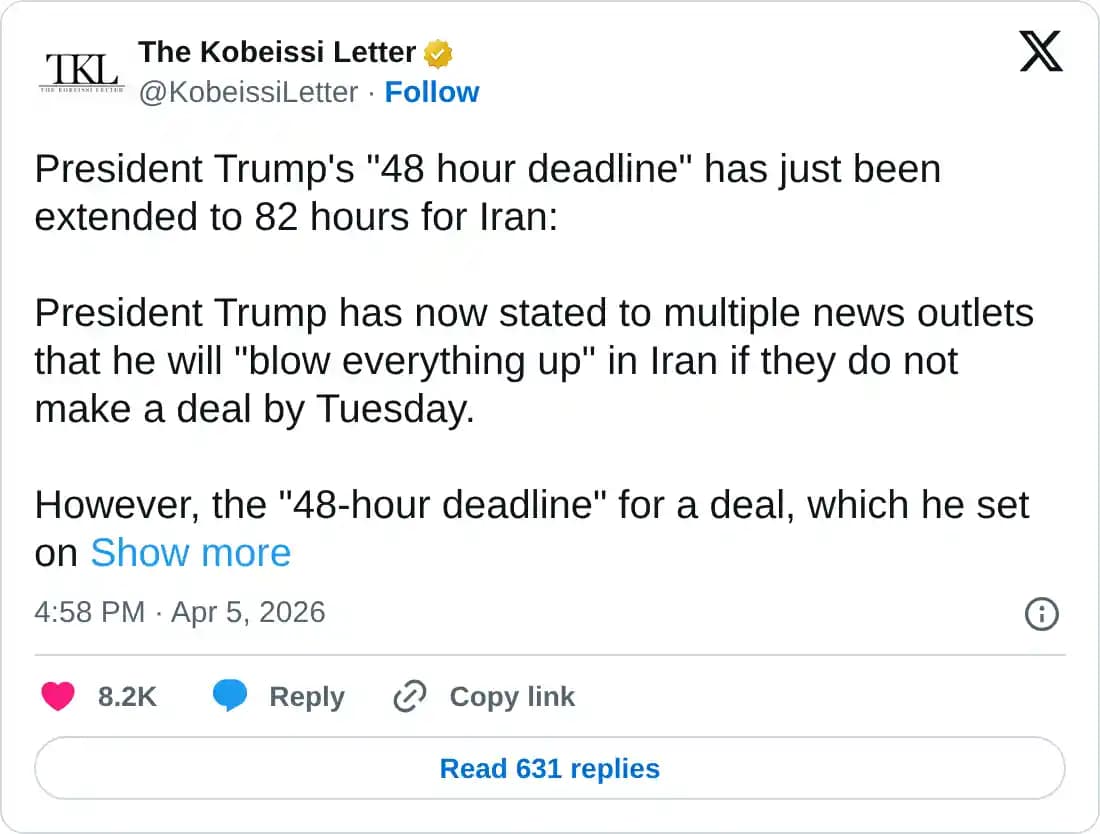This screenshot has height=834, width=1100.
Task: Open the @KobeissiLetter handle
Action: (x=247, y=92)
